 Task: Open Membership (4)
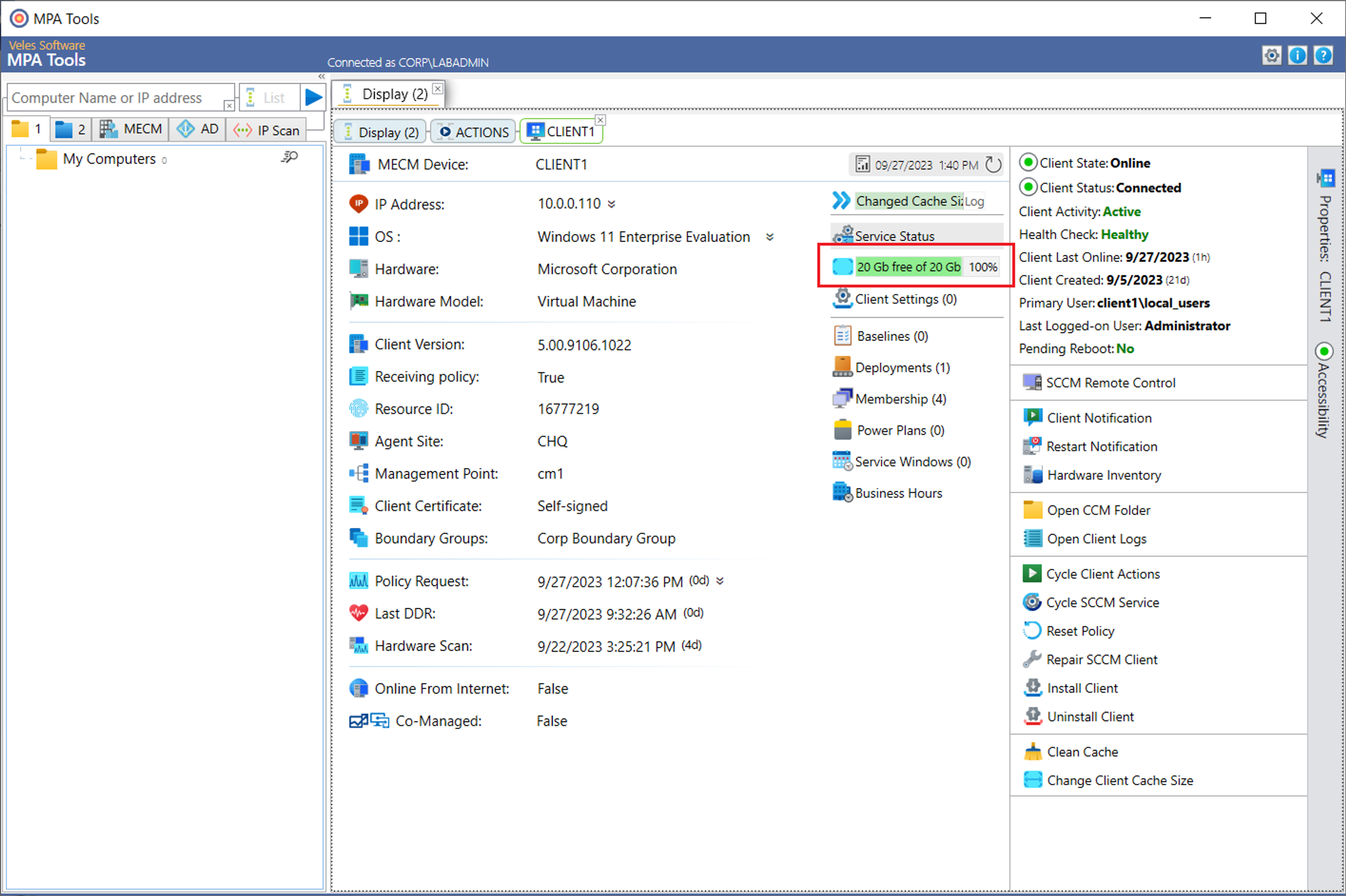890,399
